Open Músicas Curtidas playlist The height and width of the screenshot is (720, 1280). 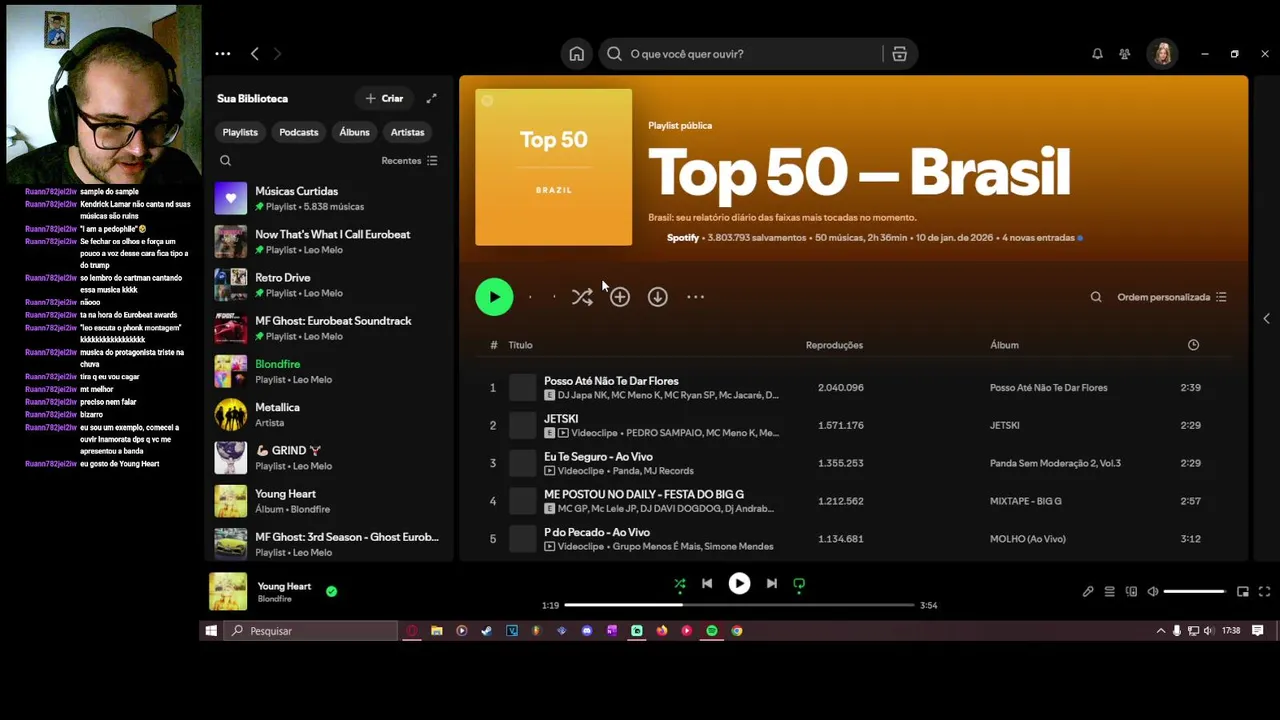[327, 198]
